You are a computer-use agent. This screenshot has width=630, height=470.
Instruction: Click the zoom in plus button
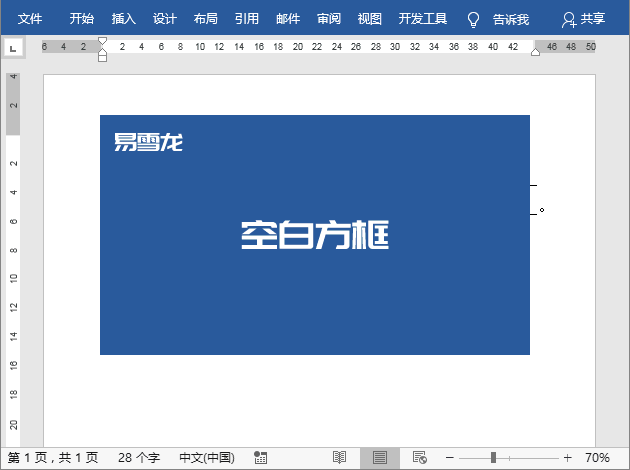[567, 458]
